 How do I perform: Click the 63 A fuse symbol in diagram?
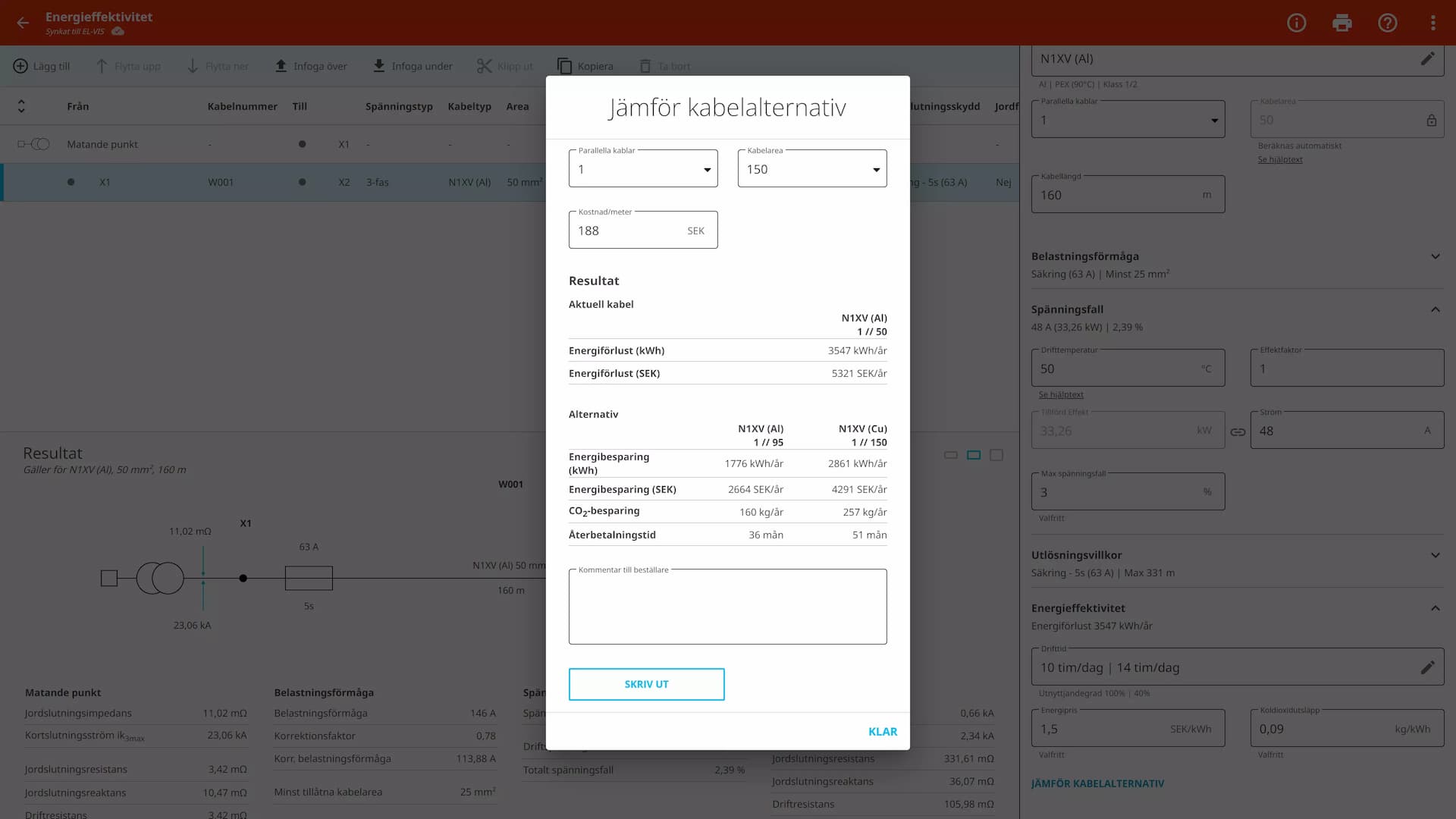pos(309,578)
